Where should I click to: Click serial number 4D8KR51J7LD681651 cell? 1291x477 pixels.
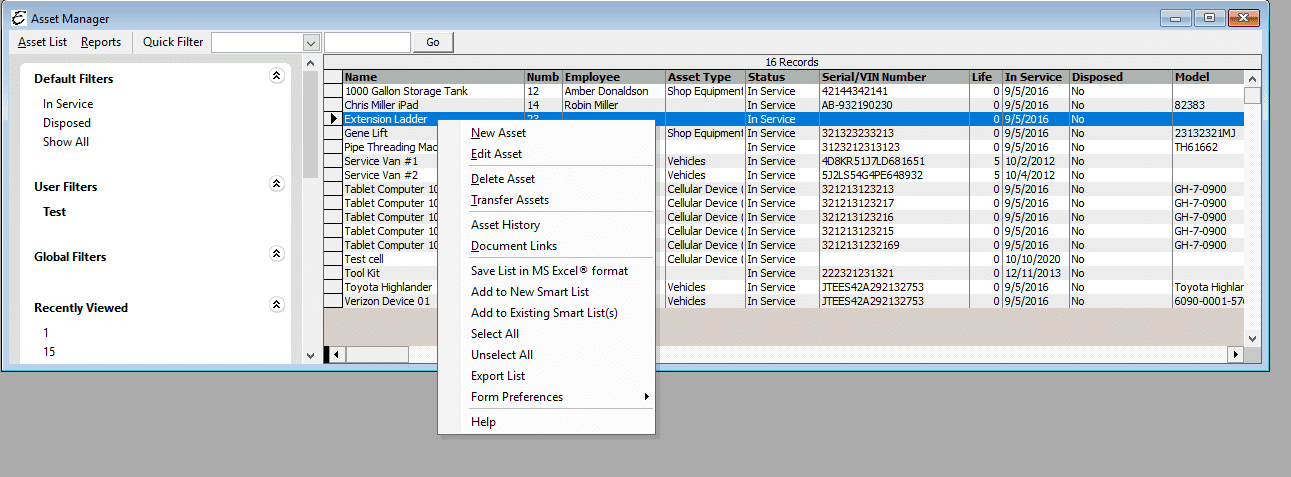pyautogui.click(x=894, y=161)
